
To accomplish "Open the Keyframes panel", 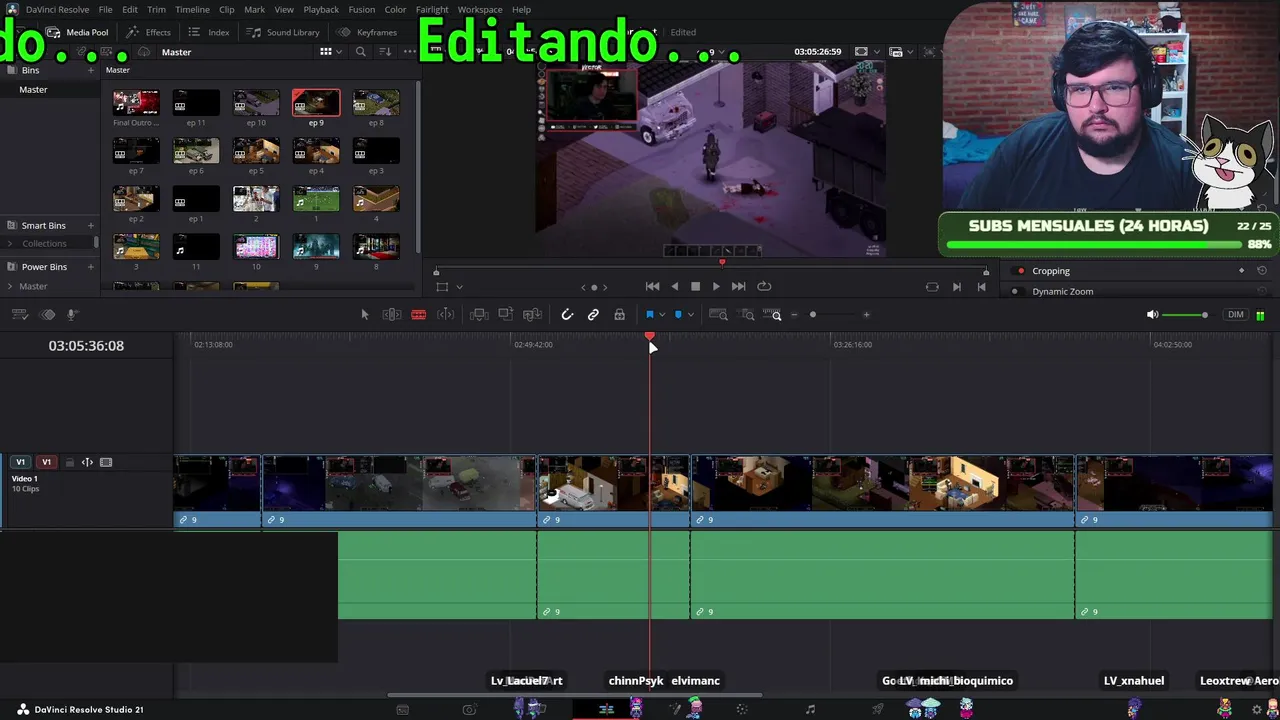I will pos(367,32).
